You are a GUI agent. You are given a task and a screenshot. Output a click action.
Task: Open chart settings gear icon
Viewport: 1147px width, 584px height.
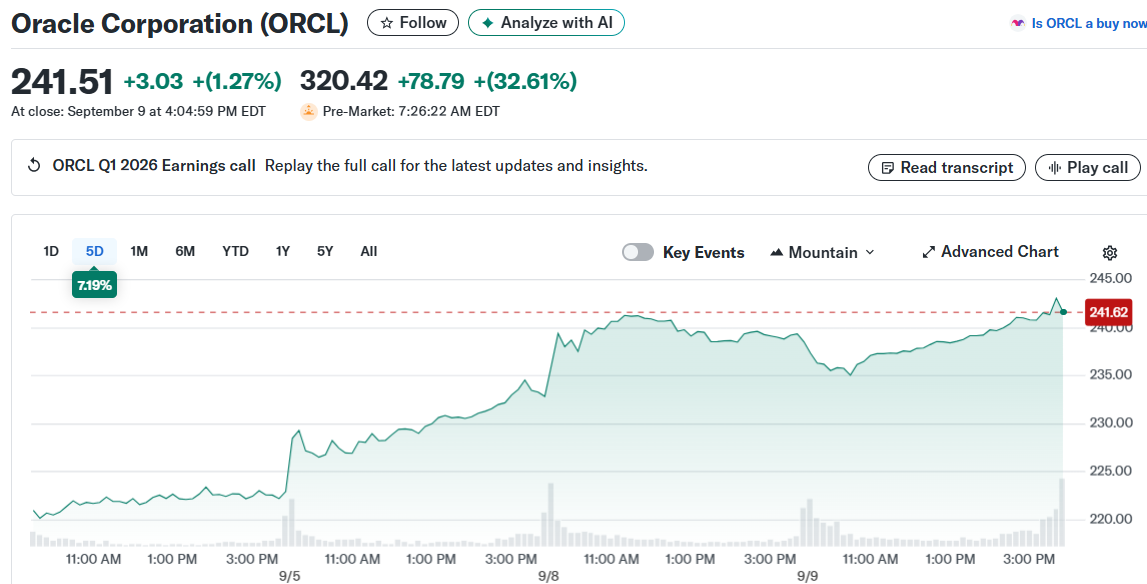1109,252
